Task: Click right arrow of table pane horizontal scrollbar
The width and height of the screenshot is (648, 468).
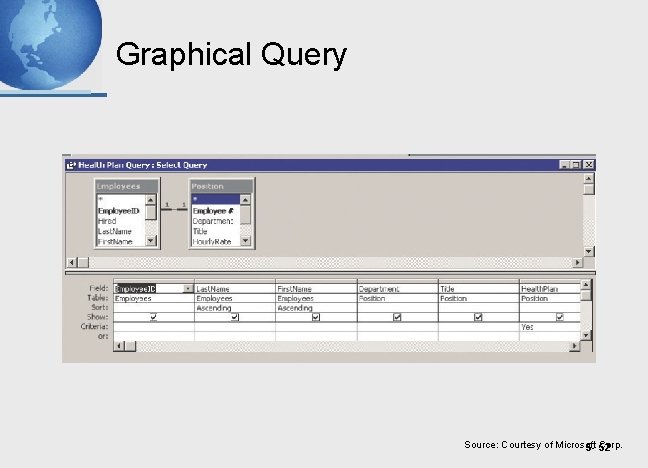Action: pos(578,263)
